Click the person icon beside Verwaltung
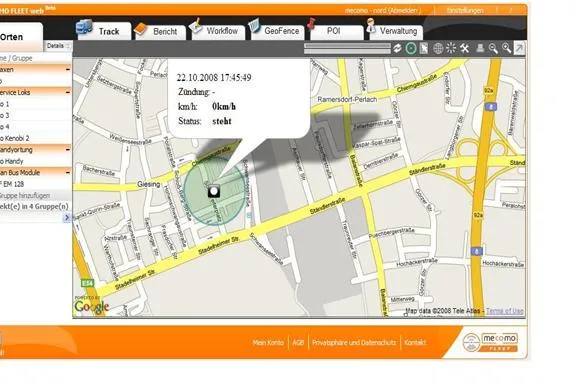 tap(371, 25)
